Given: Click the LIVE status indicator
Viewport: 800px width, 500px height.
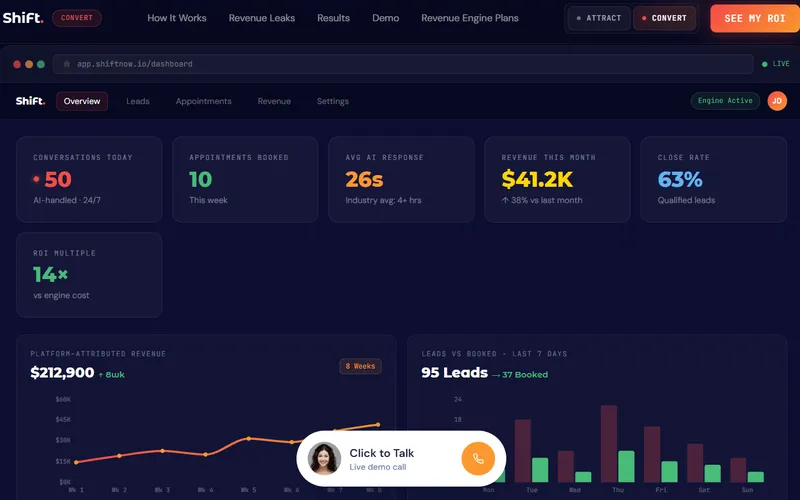Looking at the screenshot, I should [x=776, y=64].
